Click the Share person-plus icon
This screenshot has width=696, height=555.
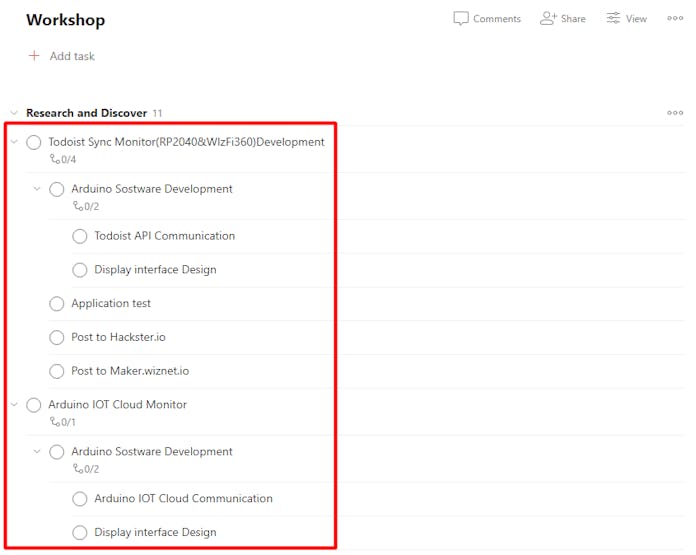click(x=548, y=18)
